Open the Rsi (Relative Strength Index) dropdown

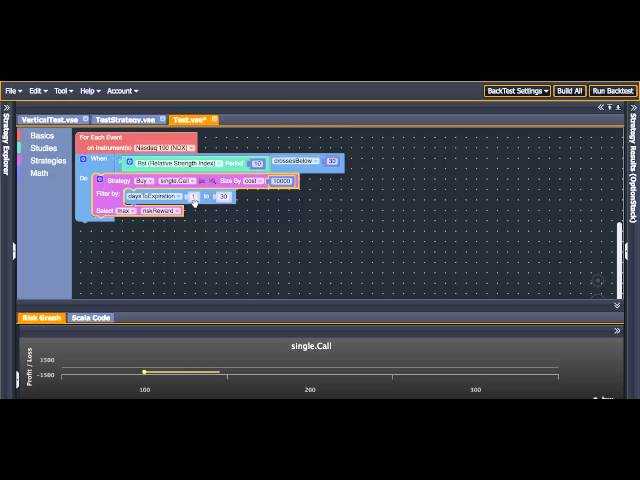point(179,163)
